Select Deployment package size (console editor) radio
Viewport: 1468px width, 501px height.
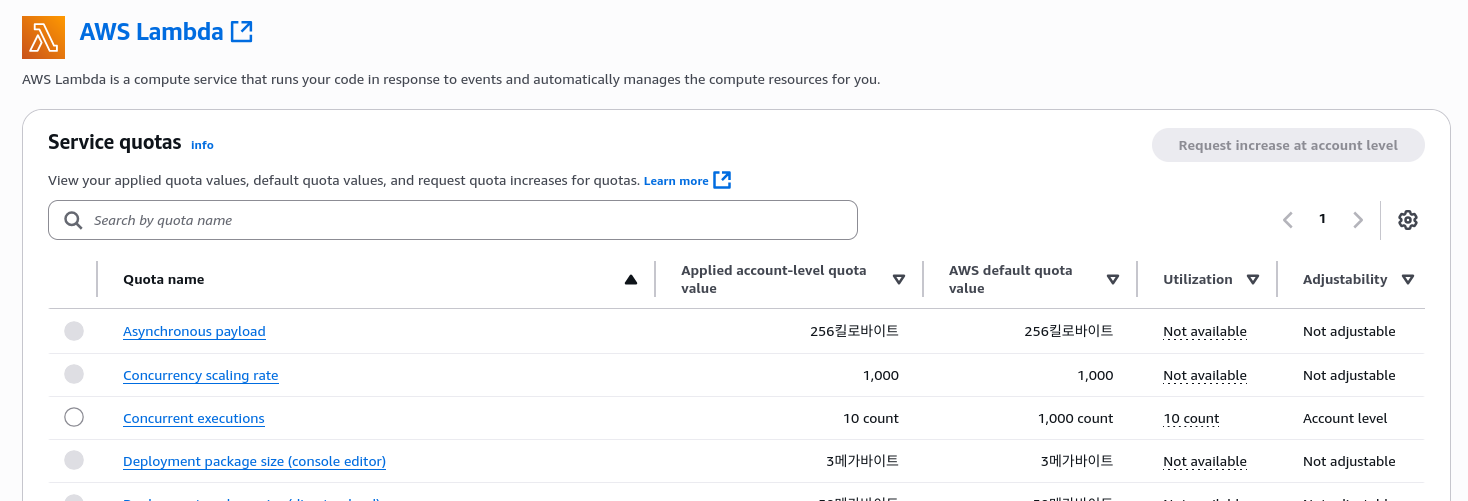[74, 460]
